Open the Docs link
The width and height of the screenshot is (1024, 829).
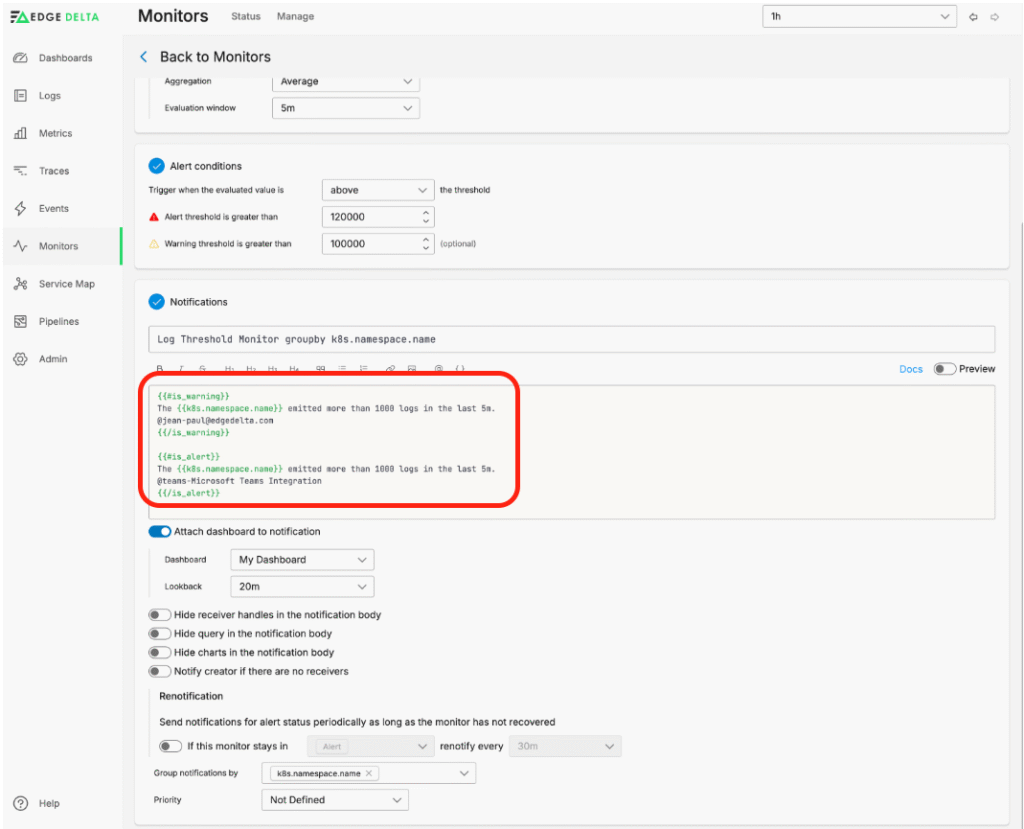[x=910, y=369]
